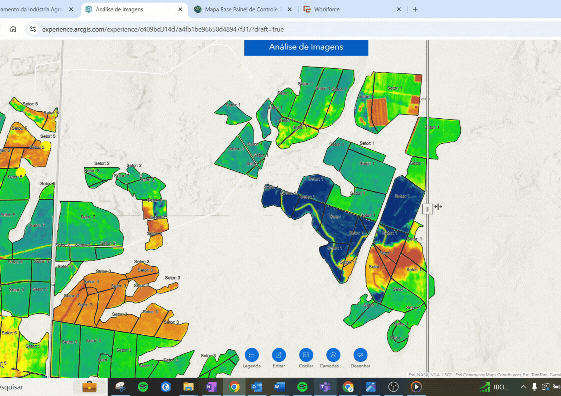Screen dimensions: 561x396
Task: Switch to the Análise de Imagens tab
Action: pyautogui.click(x=135, y=9)
